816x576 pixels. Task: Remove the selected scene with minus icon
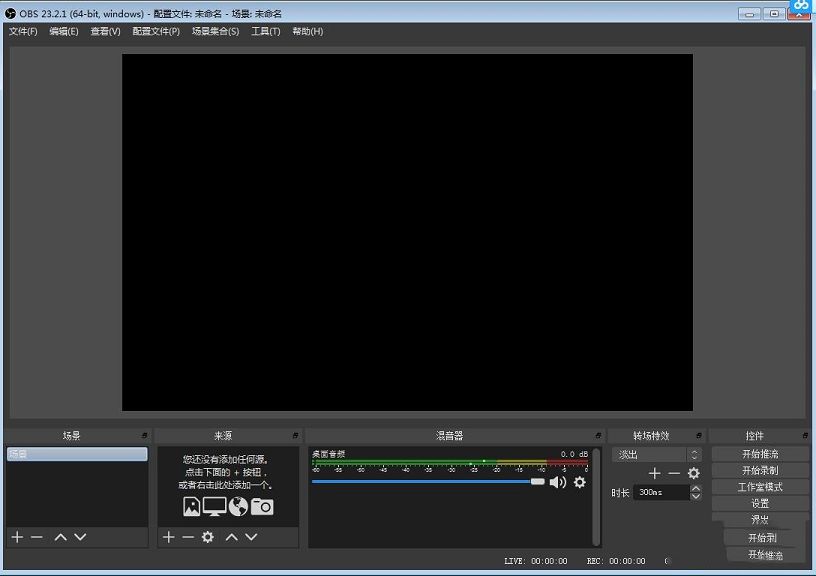37,537
